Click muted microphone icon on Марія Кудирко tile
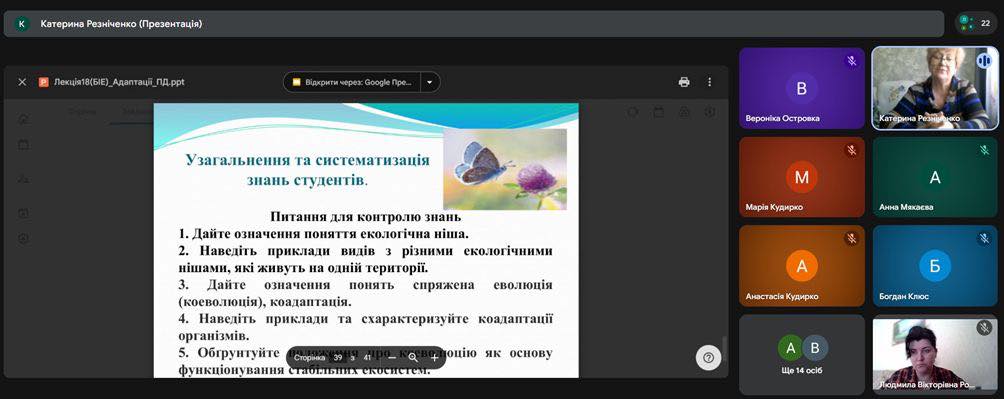 [x=852, y=151]
